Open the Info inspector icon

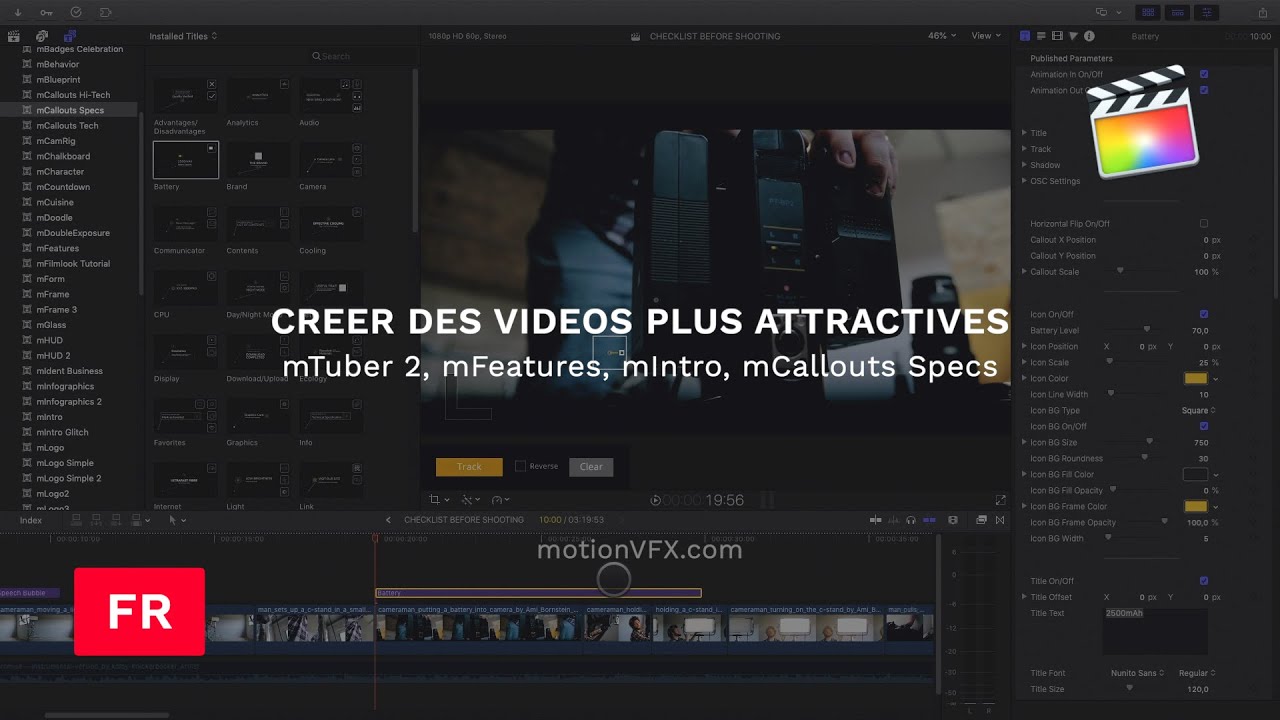pos(1089,36)
